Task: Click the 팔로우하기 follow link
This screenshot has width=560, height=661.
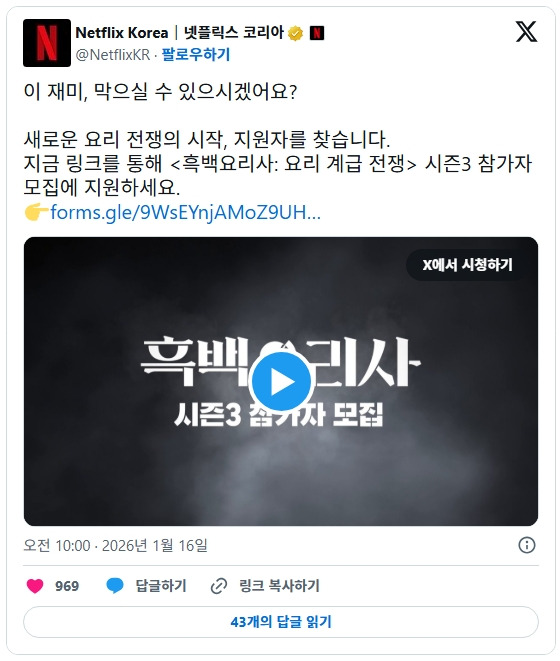Action: pos(196,54)
